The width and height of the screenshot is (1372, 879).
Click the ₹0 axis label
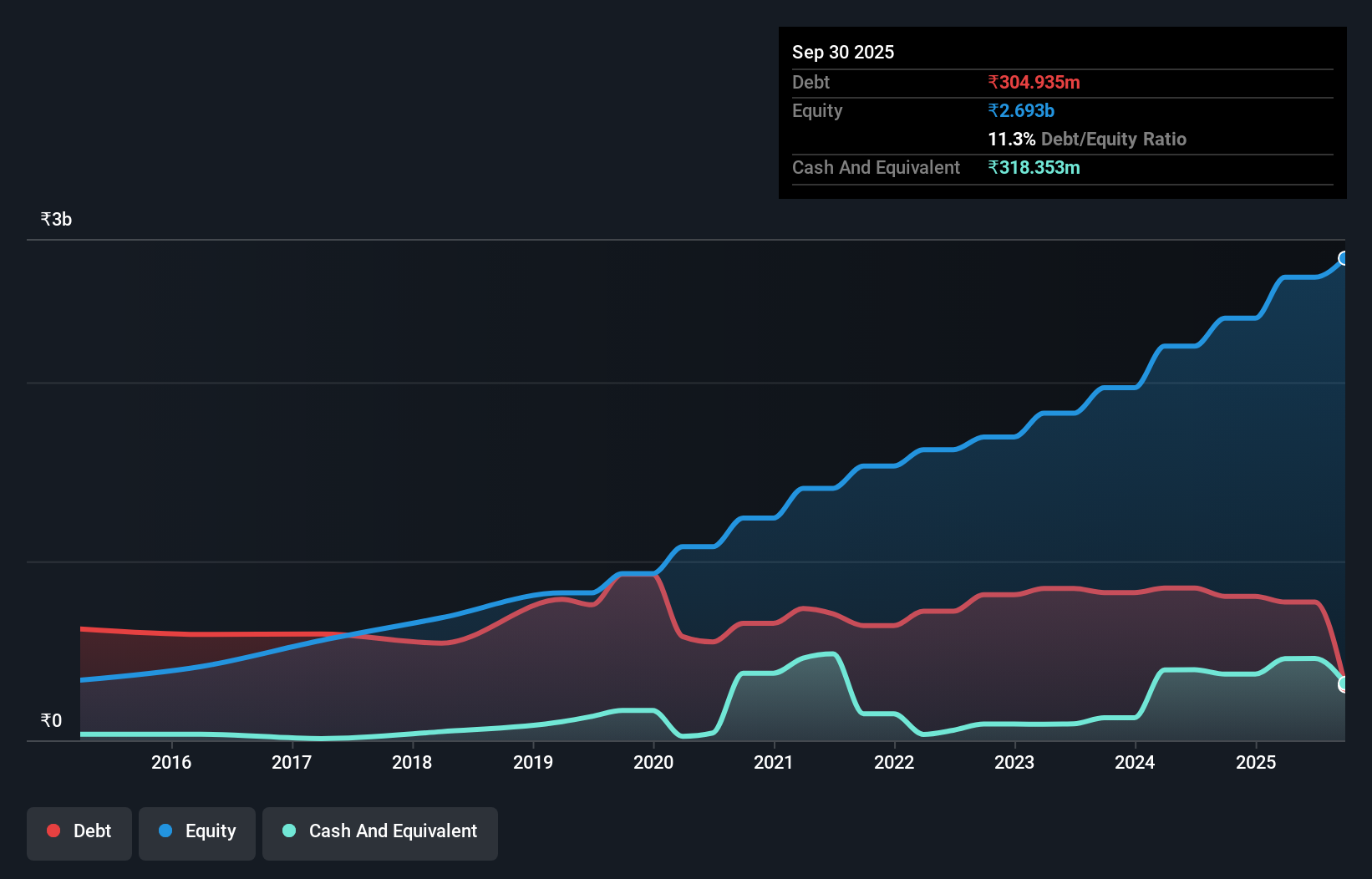[x=51, y=719]
